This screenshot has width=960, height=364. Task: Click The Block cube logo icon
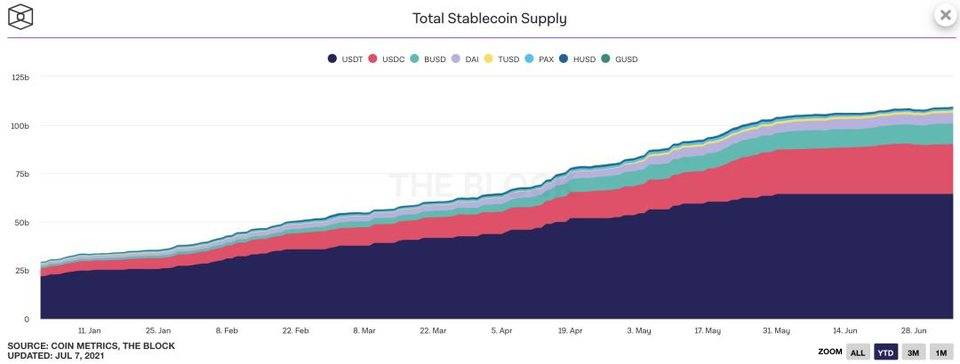coord(20,16)
